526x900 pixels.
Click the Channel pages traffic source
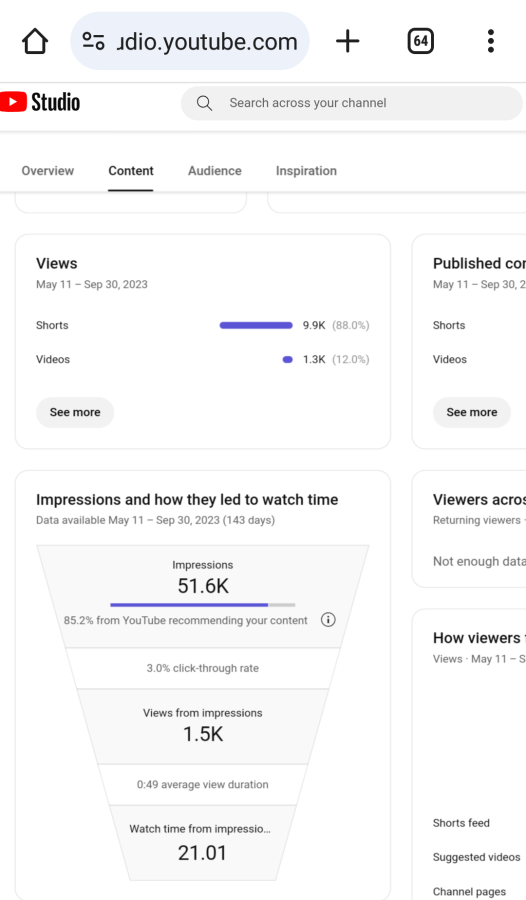pyautogui.click(x=470, y=892)
